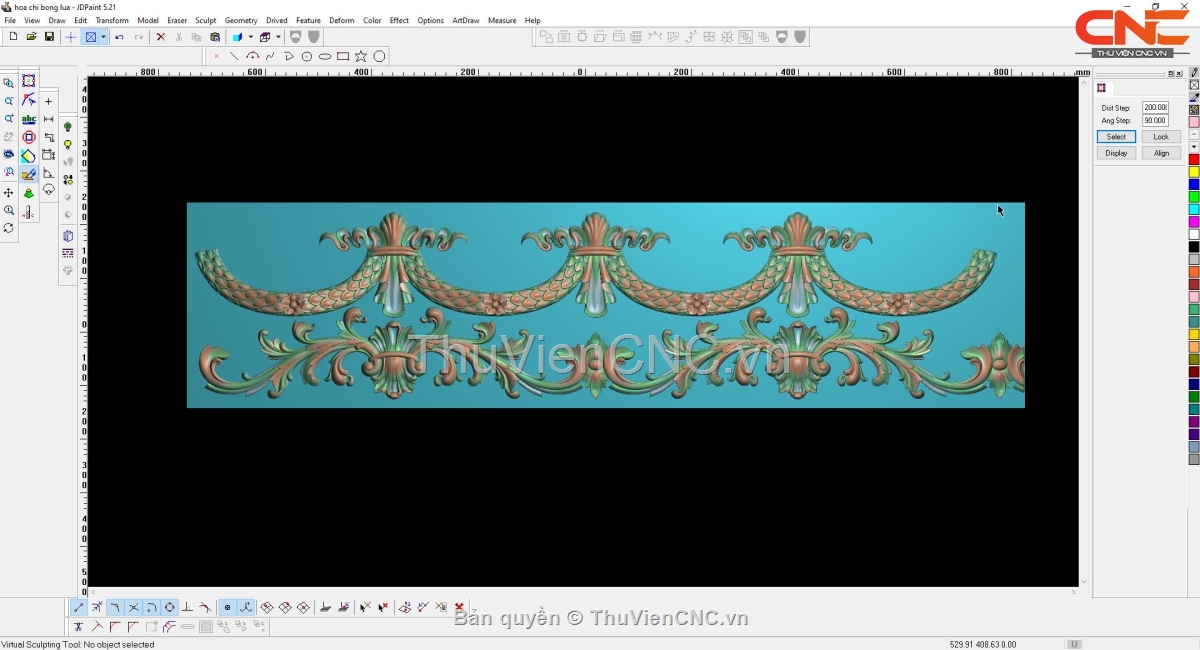Image resolution: width=1200 pixels, height=650 pixels.
Task: Activate the abc text tool
Action: 29,119
